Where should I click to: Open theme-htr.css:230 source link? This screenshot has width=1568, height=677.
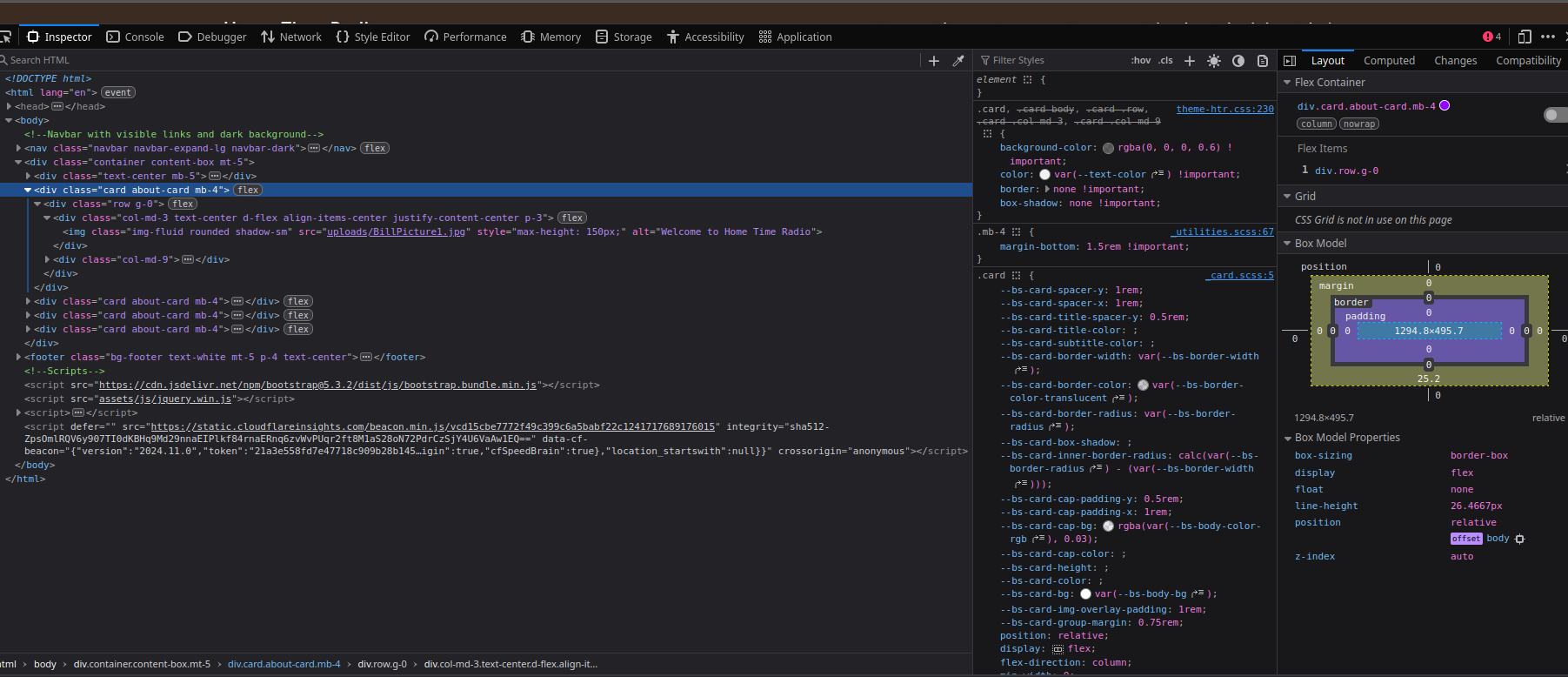pos(1224,109)
